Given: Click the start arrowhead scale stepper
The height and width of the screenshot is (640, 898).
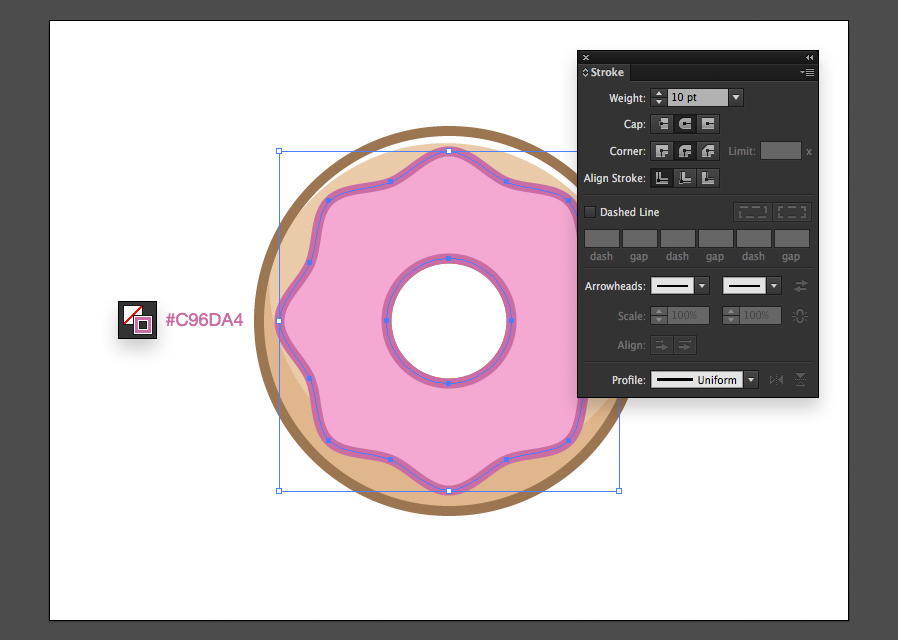Looking at the screenshot, I should pos(659,315).
